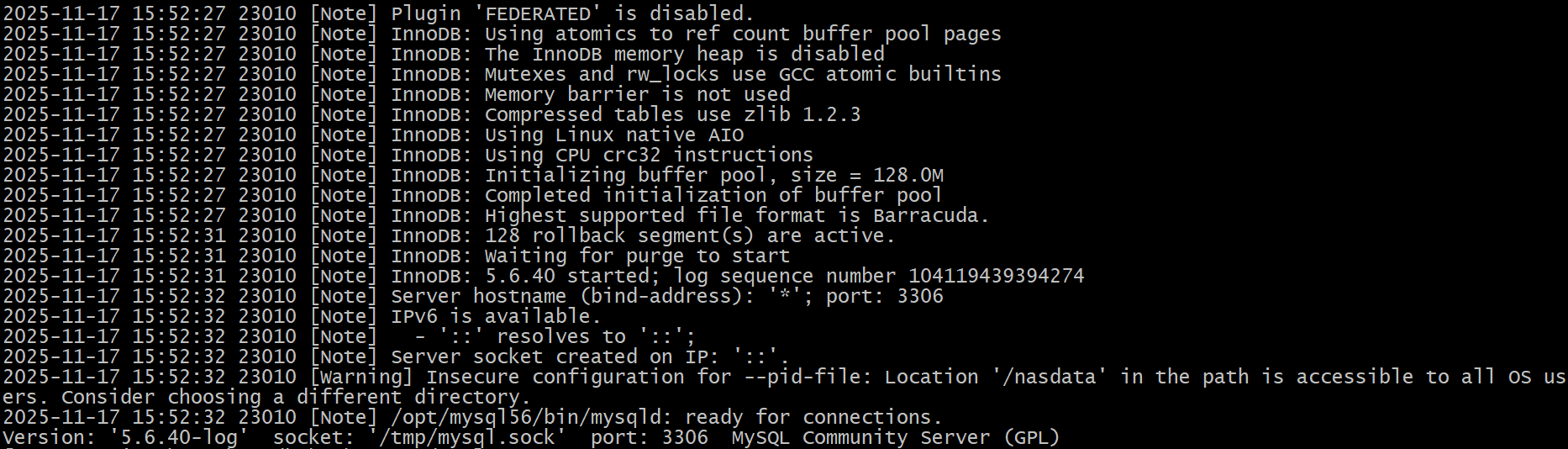The height and width of the screenshot is (449, 1568).
Task: Click "Completed initialization of buffer pool"
Action: click(x=713, y=196)
